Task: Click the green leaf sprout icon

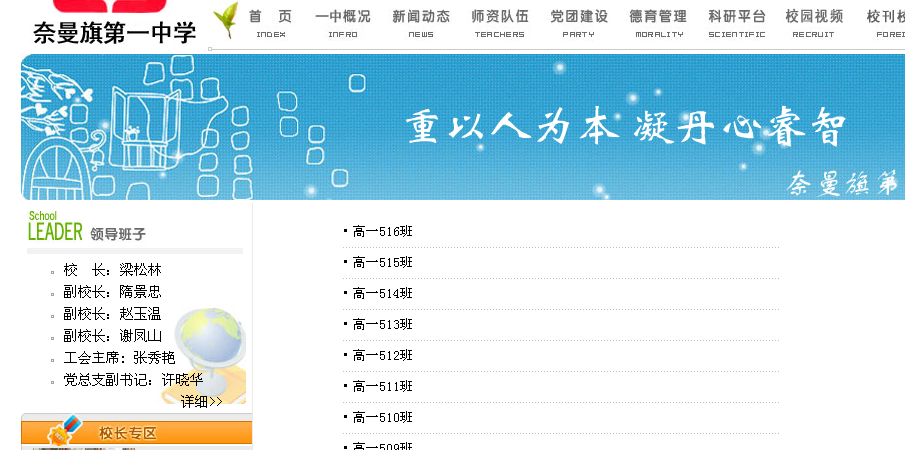Action: 226,21
